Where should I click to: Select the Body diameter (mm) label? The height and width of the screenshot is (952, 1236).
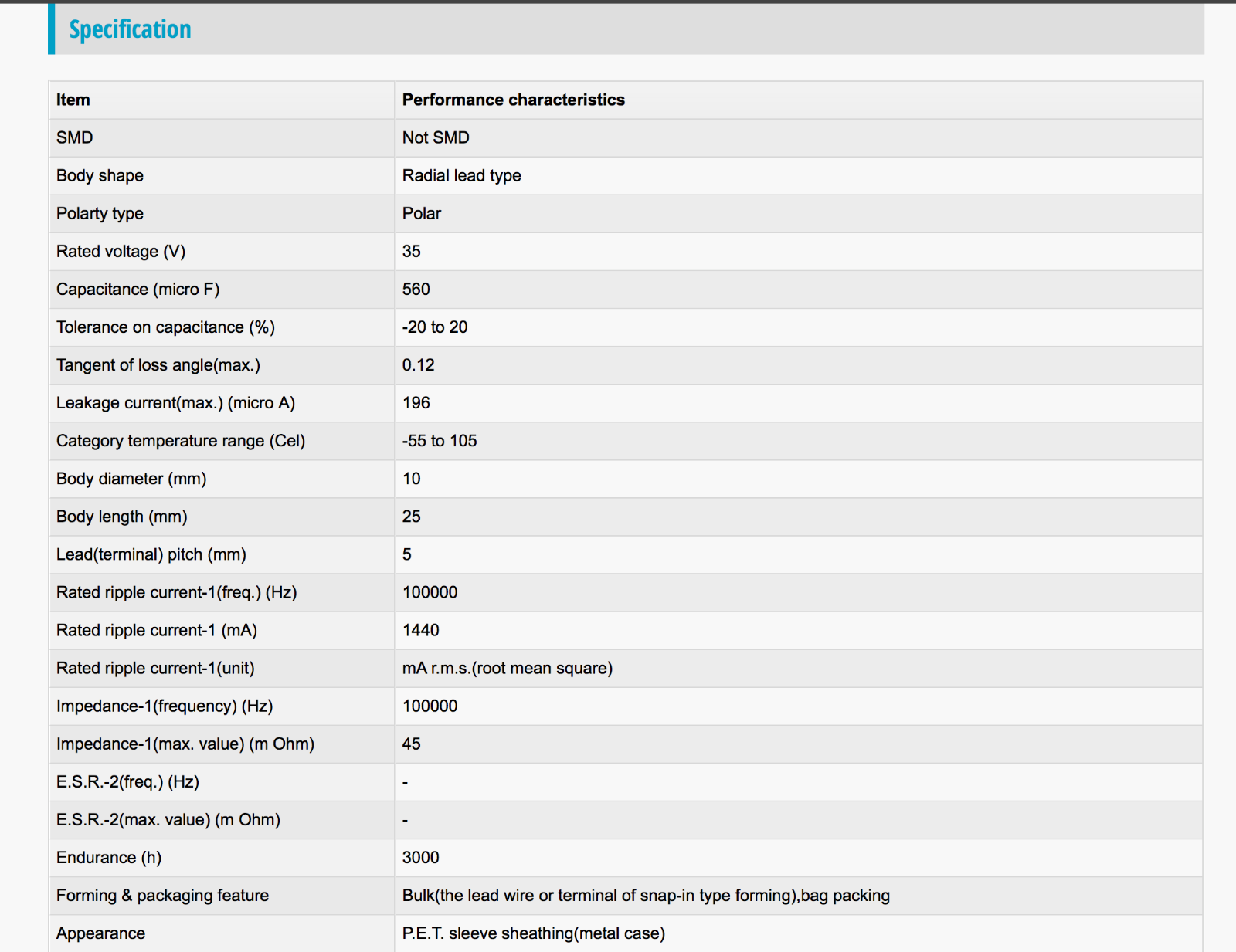[131, 478]
